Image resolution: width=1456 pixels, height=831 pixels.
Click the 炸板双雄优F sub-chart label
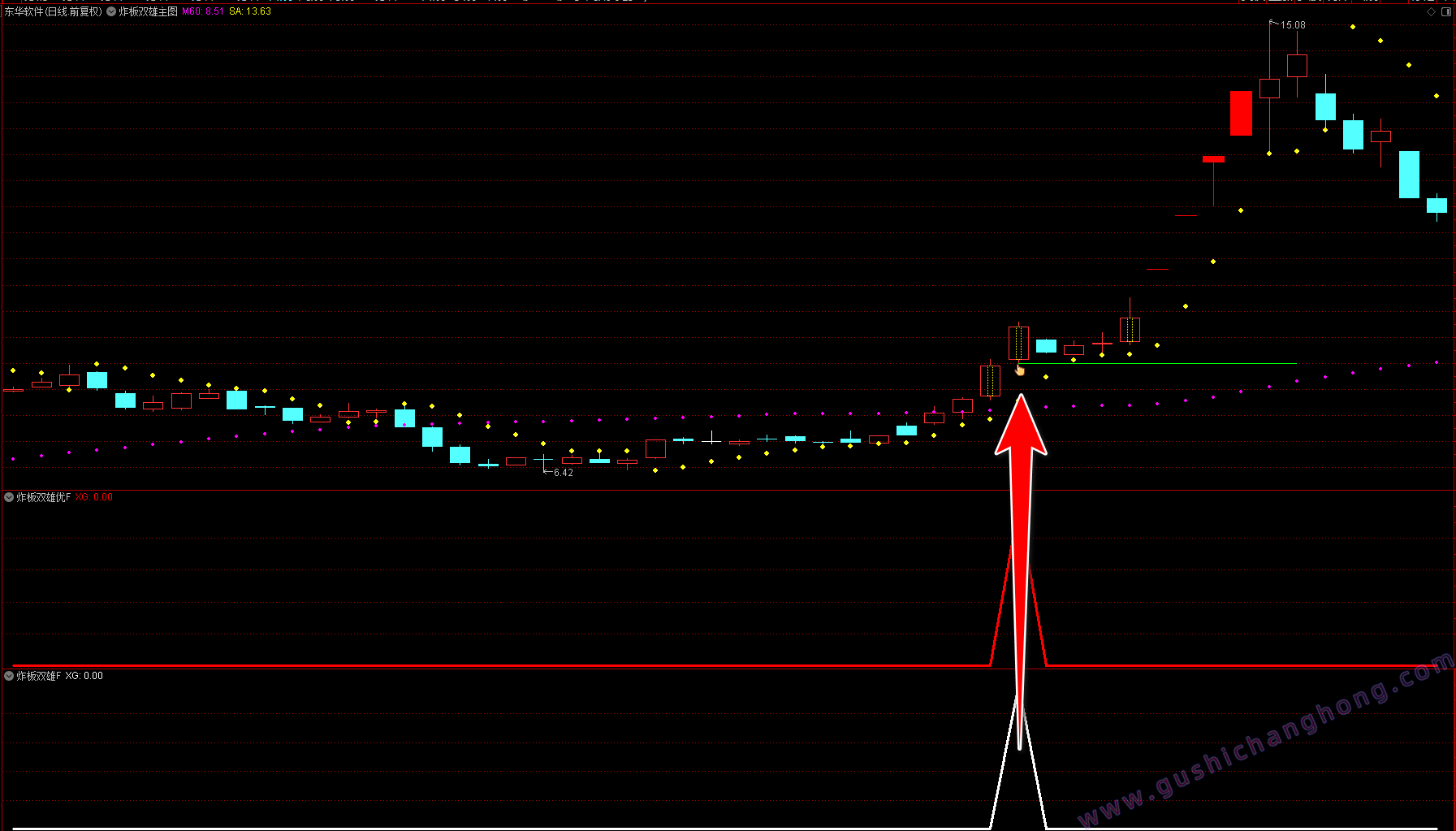point(44,497)
